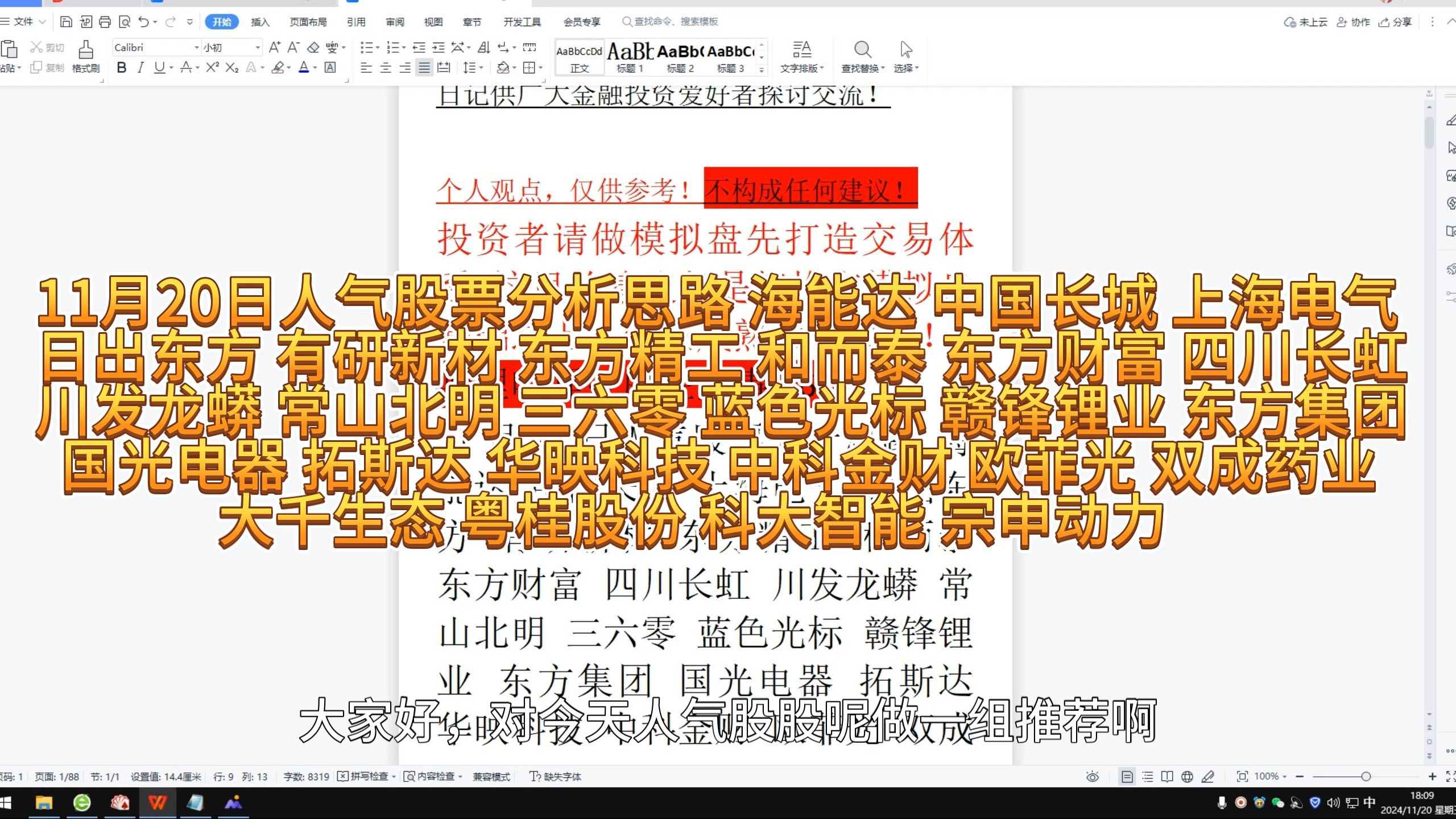This screenshot has height=819, width=1456.
Task: Click the zoom slider handle
Action: [x=1366, y=776]
